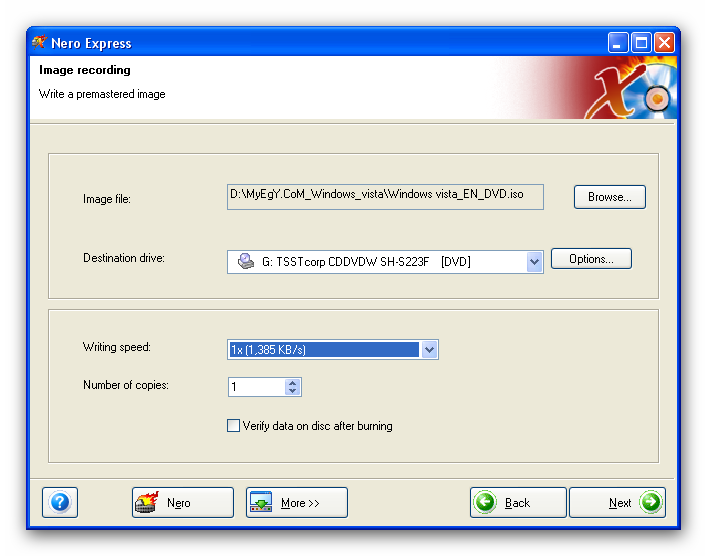Click the Number of copies input field
This screenshot has height=556, width=707.
pos(257,387)
